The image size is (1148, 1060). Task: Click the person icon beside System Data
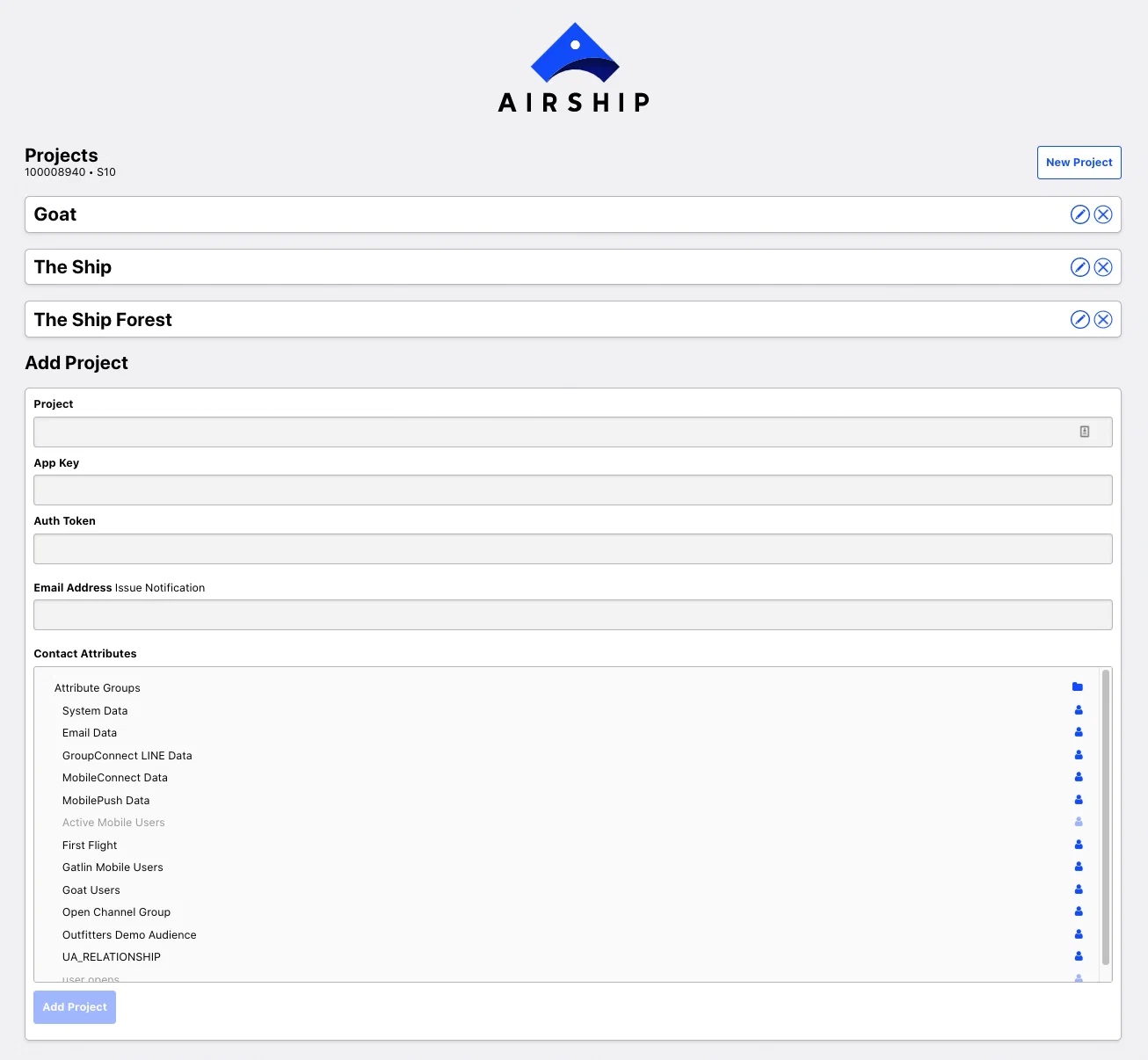pos(1079,710)
